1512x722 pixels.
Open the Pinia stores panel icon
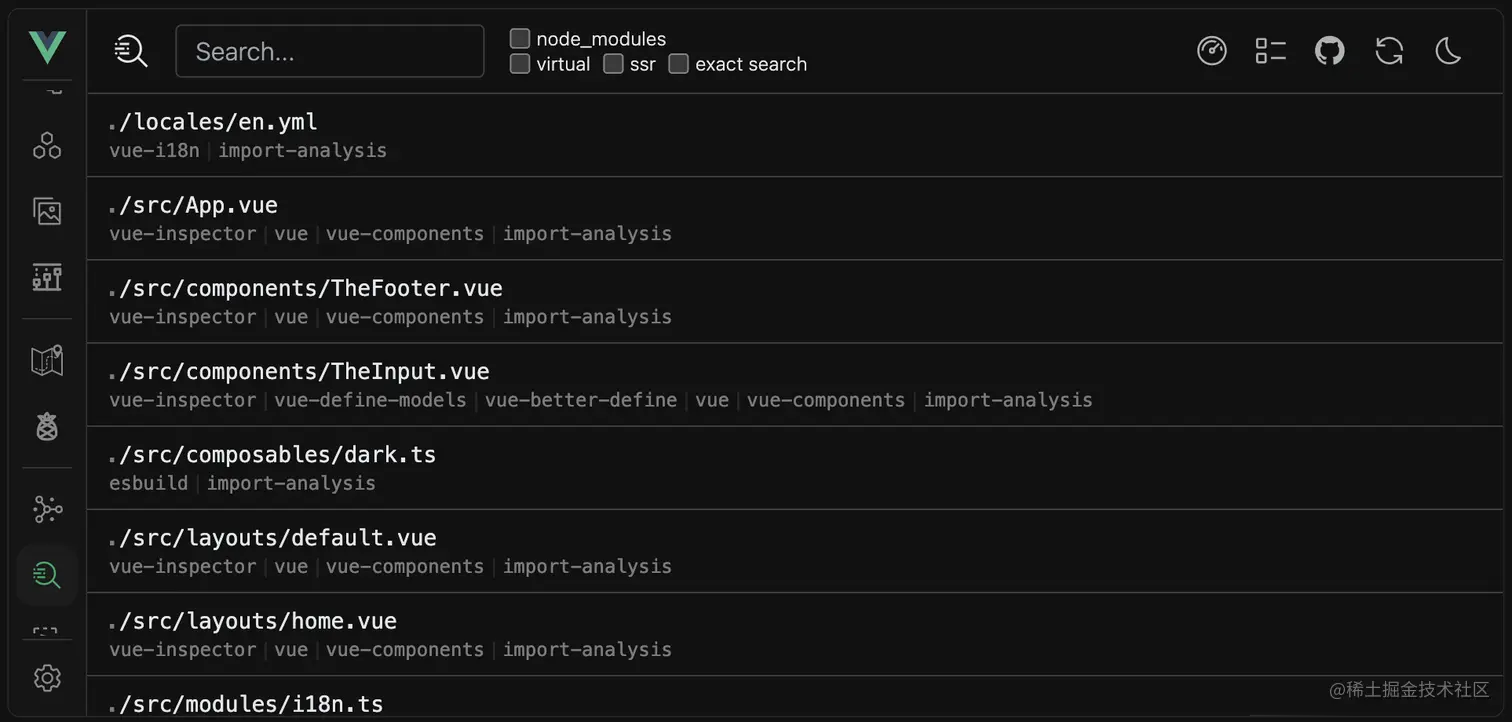[x=46, y=426]
